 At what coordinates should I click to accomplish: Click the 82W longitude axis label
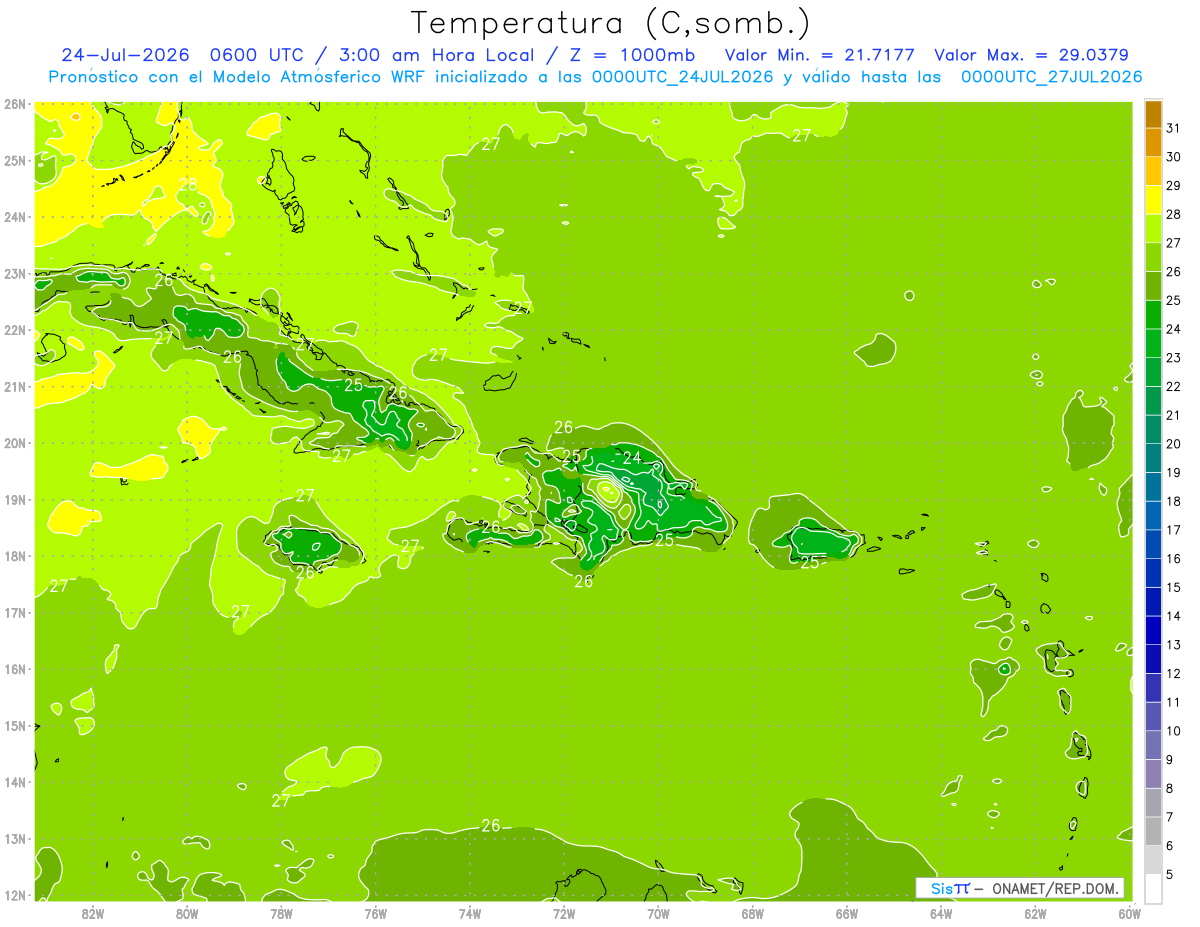point(93,913)
